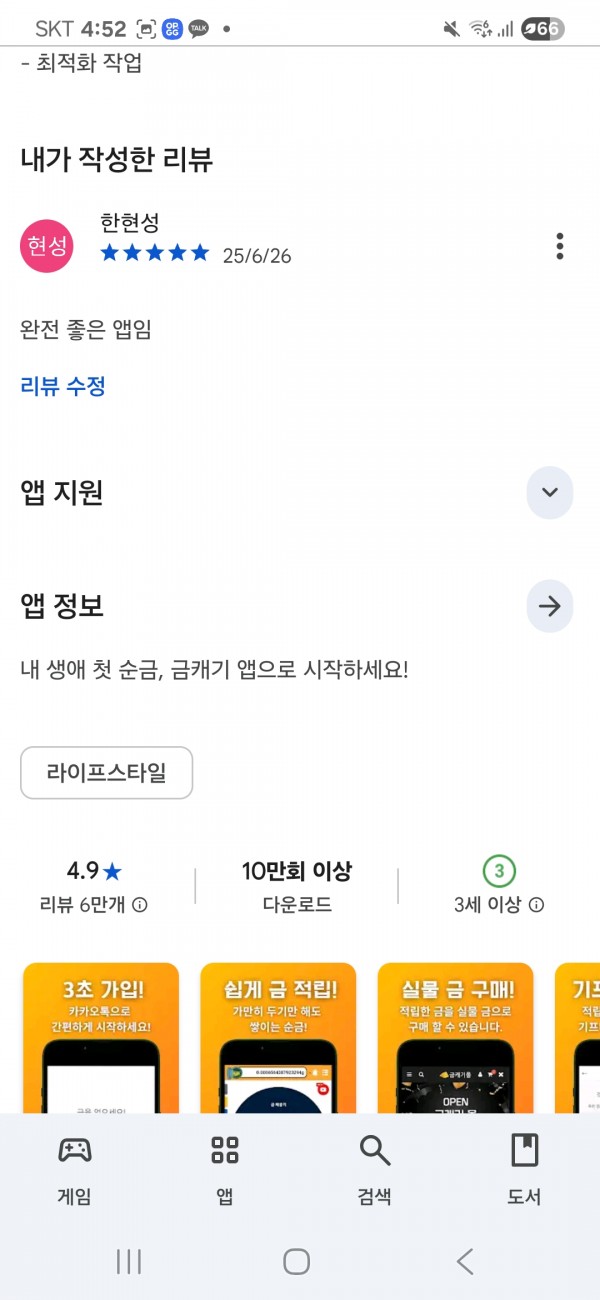Screen dimensions: 600x1300
Task: Tap the 앱 정보 heading
Action: coord(62,606)
